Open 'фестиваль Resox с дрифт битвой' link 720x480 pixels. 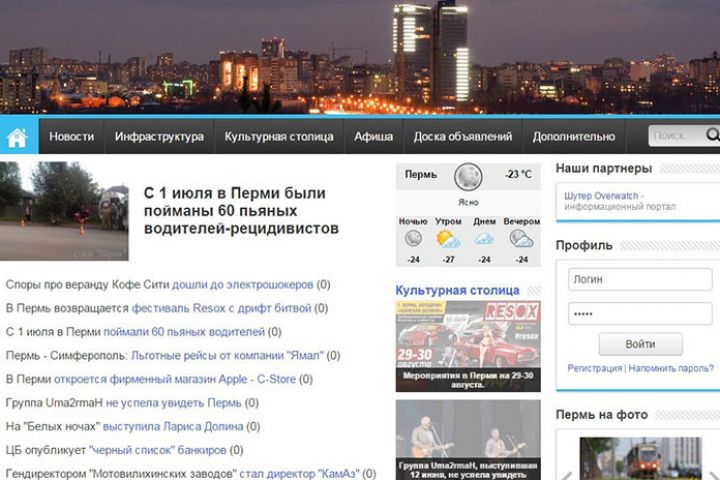[221, 308]
